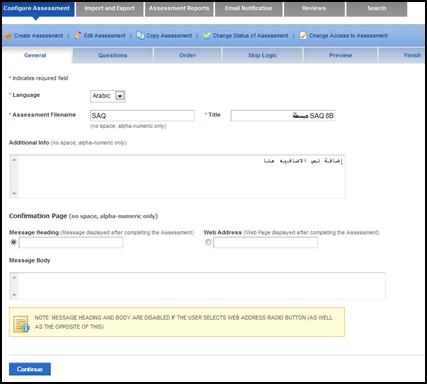Image resolution: width=427 pixels, height=384 pixels.
Task: Click the Copy Assessment pages icon
Action: [140, 35]
